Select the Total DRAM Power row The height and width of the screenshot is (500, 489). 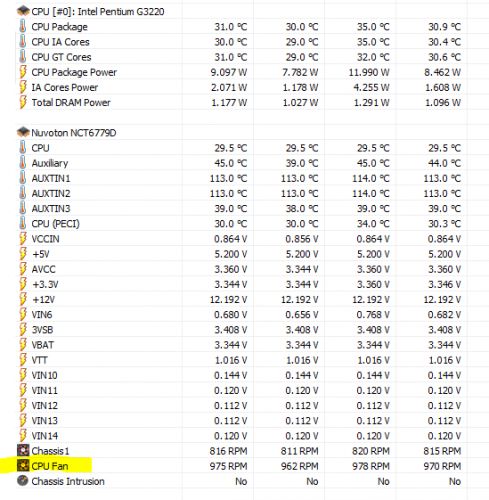(241, 102)
